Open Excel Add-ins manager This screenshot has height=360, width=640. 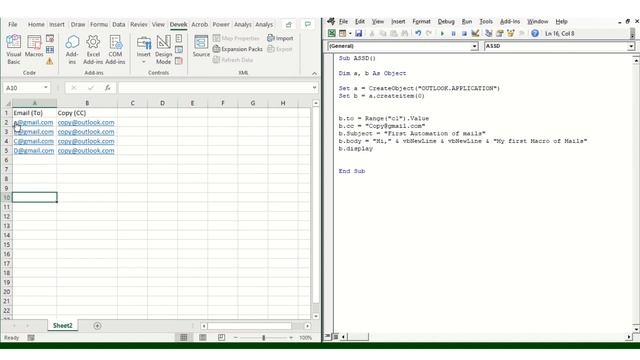coord(93,49)
